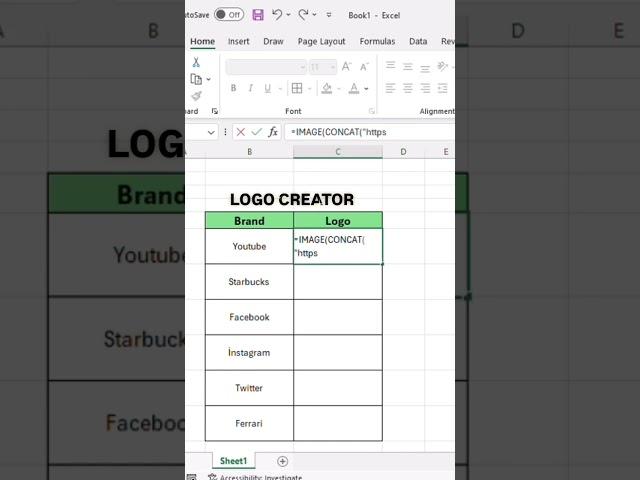
Task: Select column C header
Action: (338, 152)
